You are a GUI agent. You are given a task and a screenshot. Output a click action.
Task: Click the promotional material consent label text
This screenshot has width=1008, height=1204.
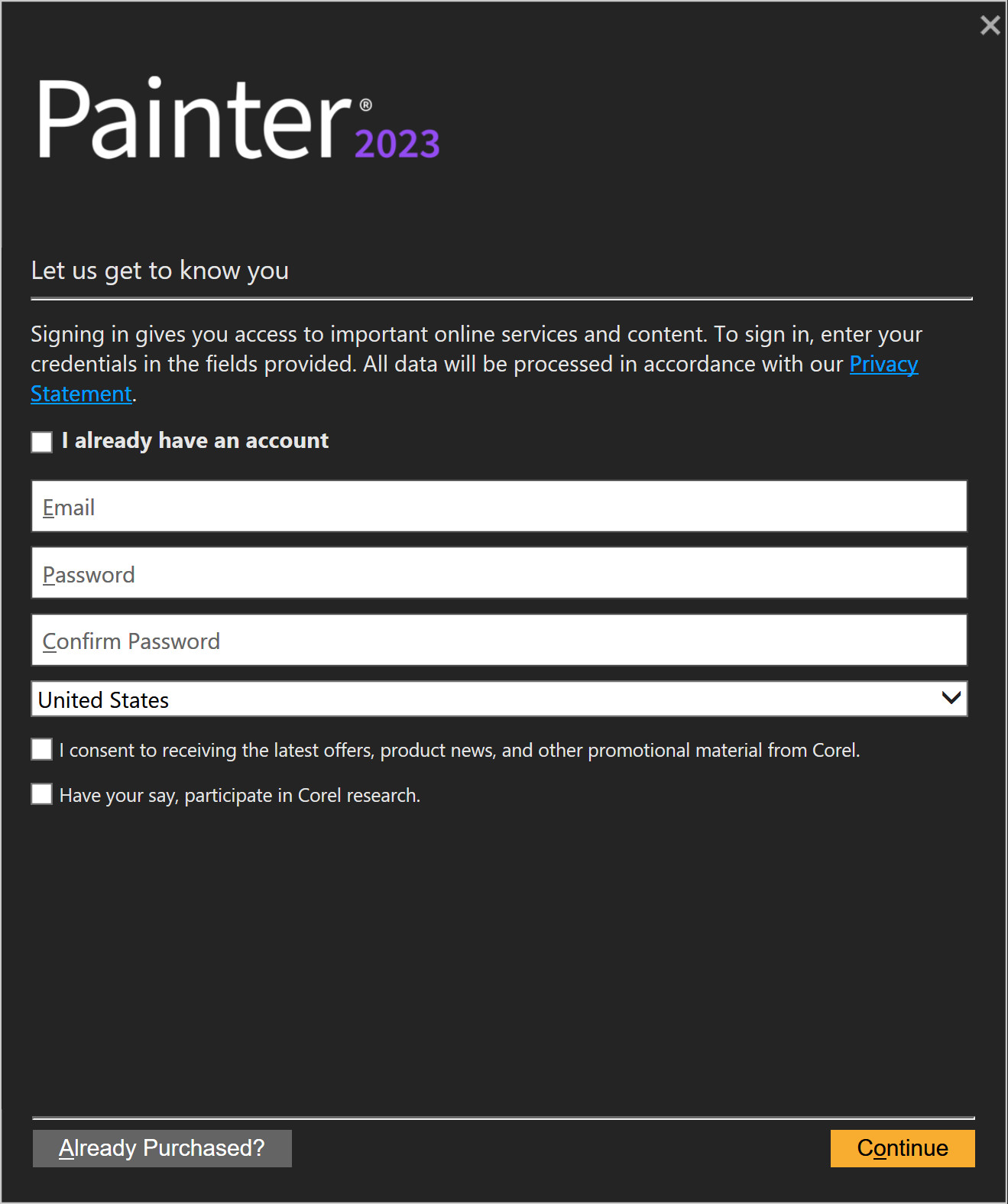459,750
